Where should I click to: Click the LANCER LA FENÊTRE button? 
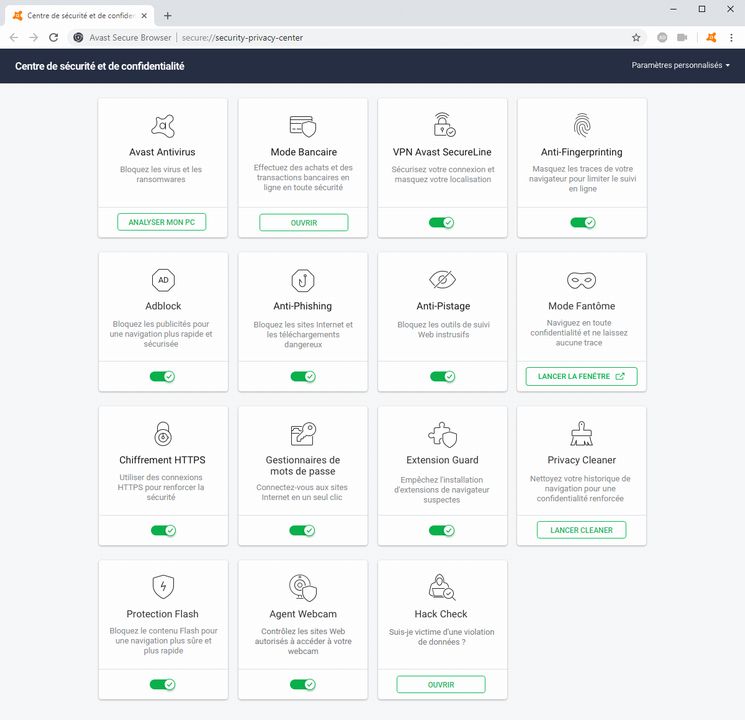click(x=582, y=376)
